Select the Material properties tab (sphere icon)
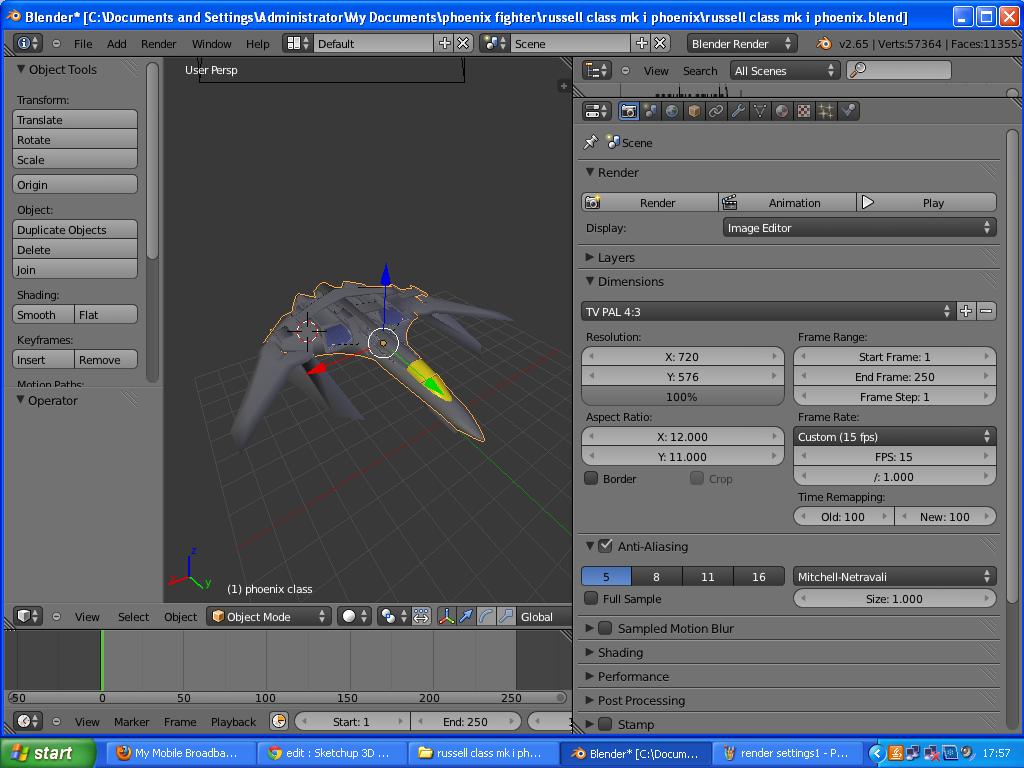Screen dimensions: 1024x768 pos(779,110)
